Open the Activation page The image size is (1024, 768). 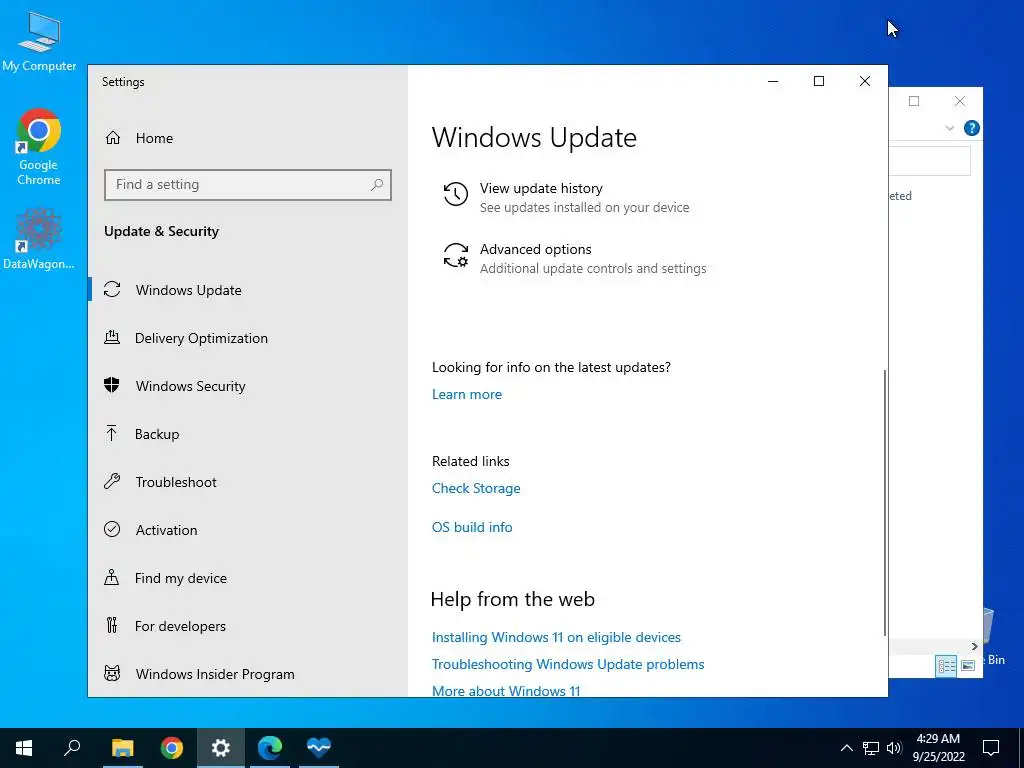(x=166, y=530)
